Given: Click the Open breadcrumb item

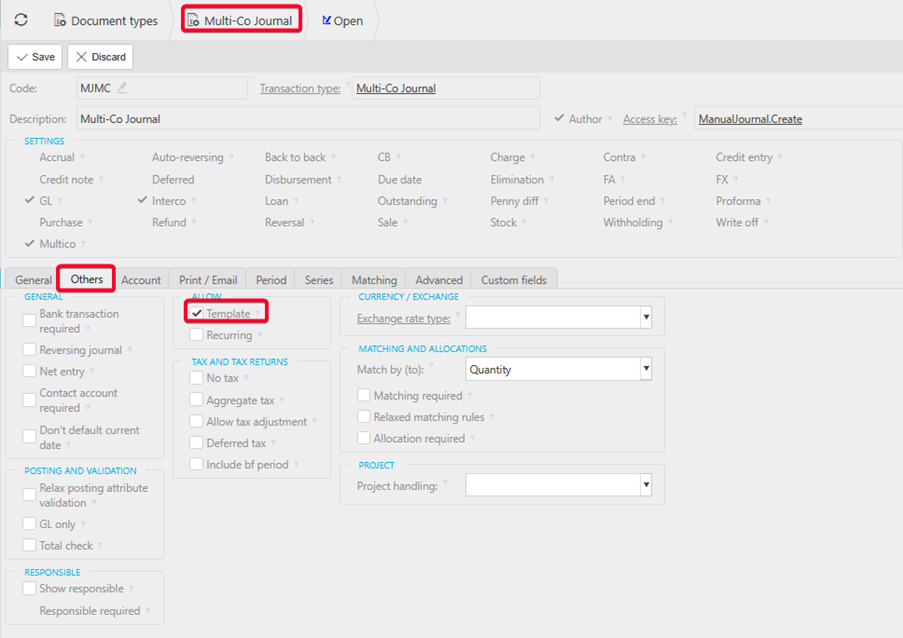Looking at the screenshot, I should [x=342, y=21].
